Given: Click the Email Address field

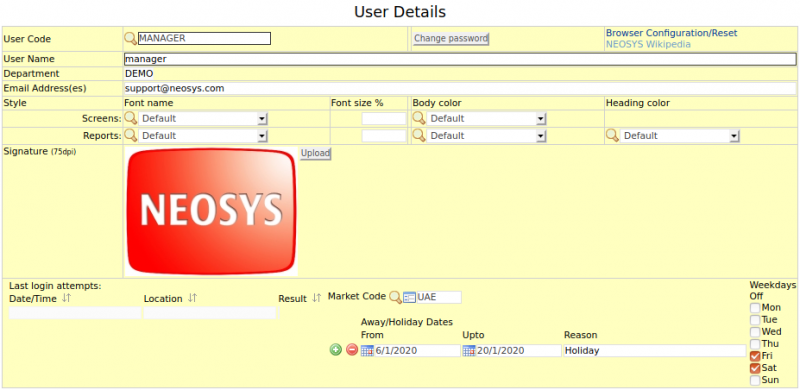Looking at the screenshot, I should [460, 88].
